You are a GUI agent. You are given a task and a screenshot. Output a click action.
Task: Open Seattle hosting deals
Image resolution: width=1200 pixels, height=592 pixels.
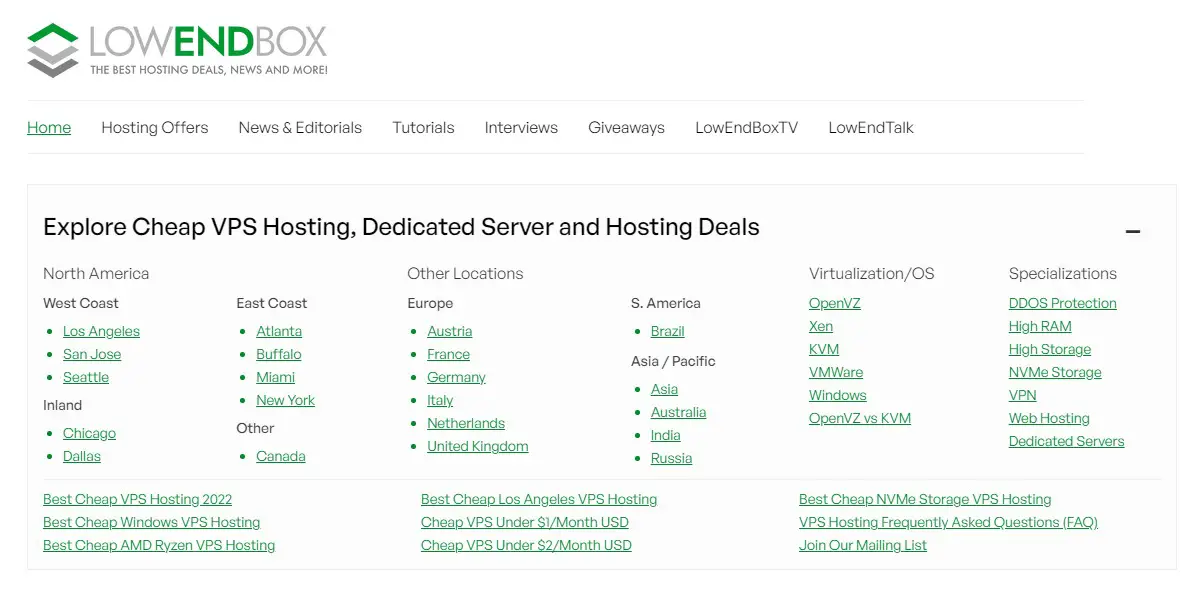coord(86,377)
